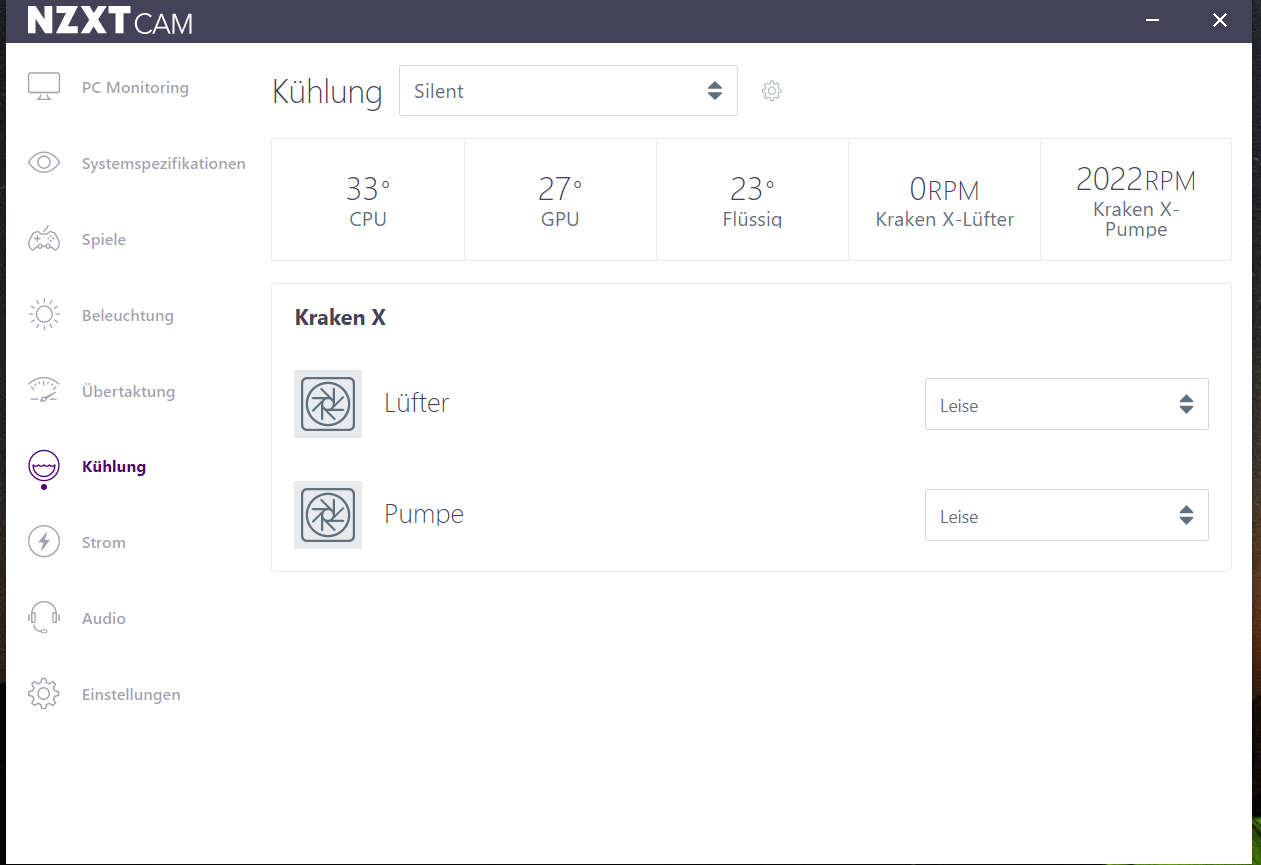Click the 27° GPU temperature tile
This screenshot has width=1261, height=865.
[560, 200]
